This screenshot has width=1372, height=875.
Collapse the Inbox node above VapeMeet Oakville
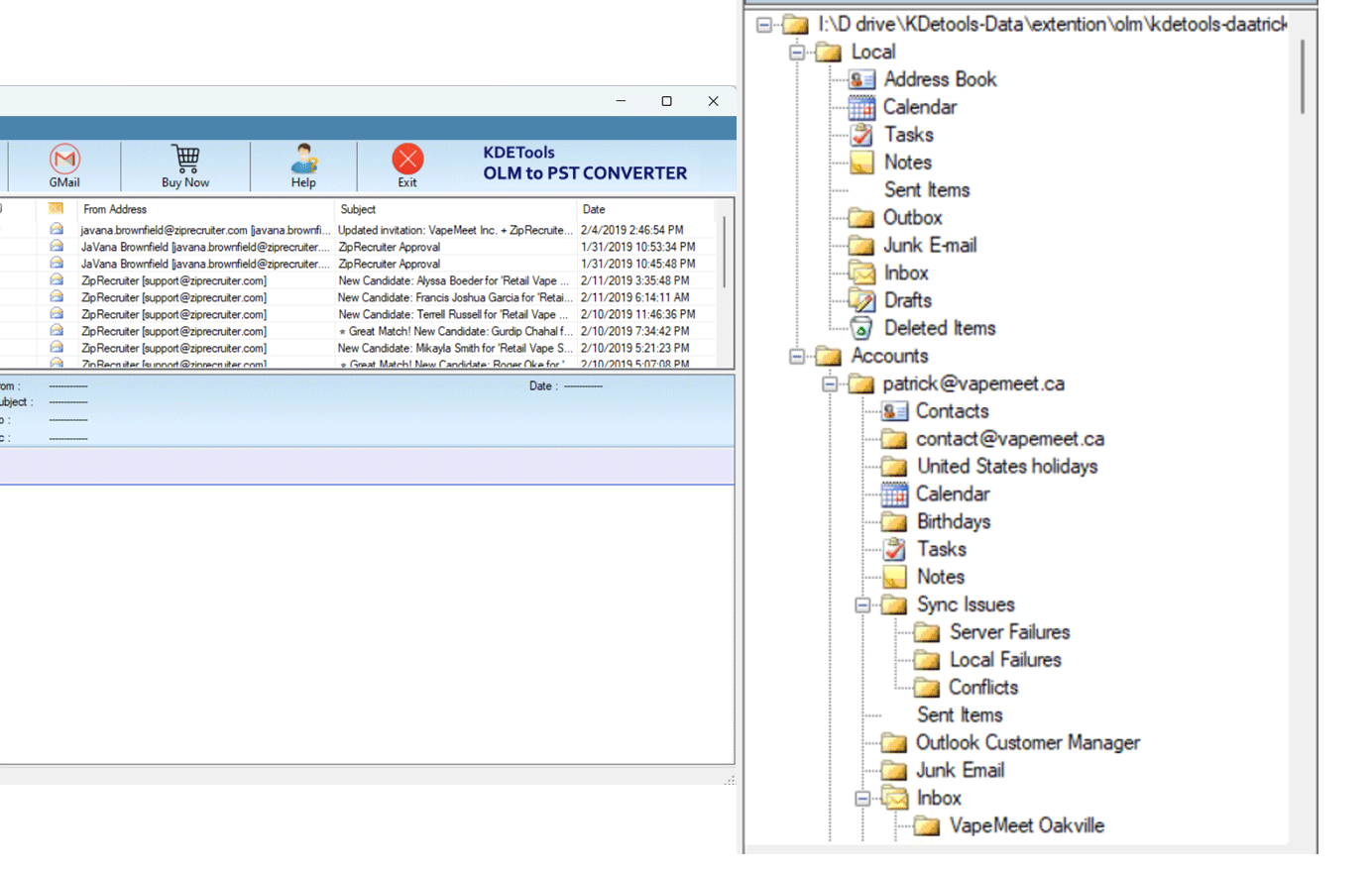[x=862, y=798]
